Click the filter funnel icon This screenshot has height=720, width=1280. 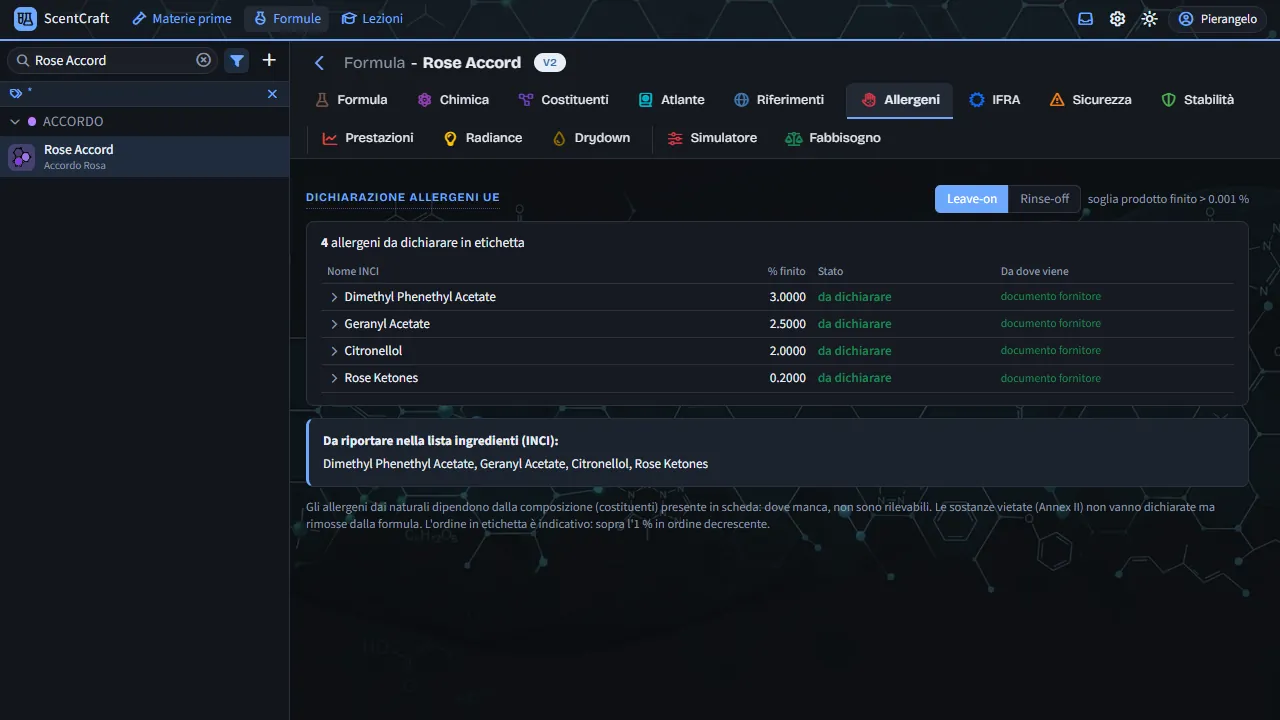[237, 60]
